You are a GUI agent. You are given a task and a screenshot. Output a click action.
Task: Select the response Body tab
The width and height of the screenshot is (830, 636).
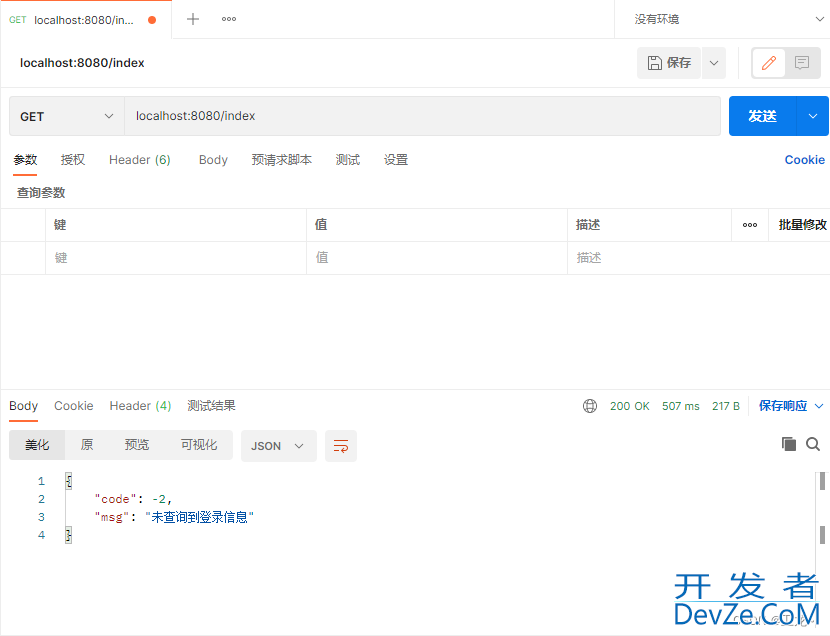click(23, 406)
